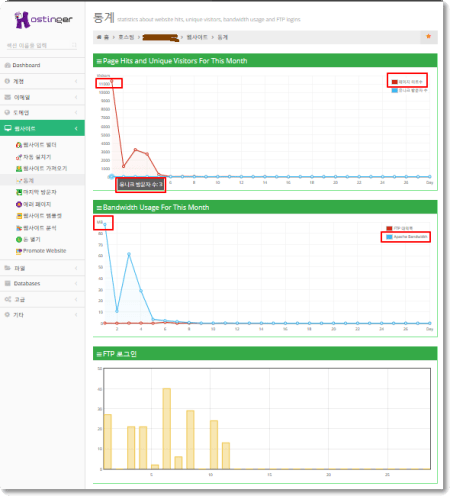The image size is (450, 496).
Task: Click the Hostinger logo
Action: pyautogui.click(x=43, y=20)
